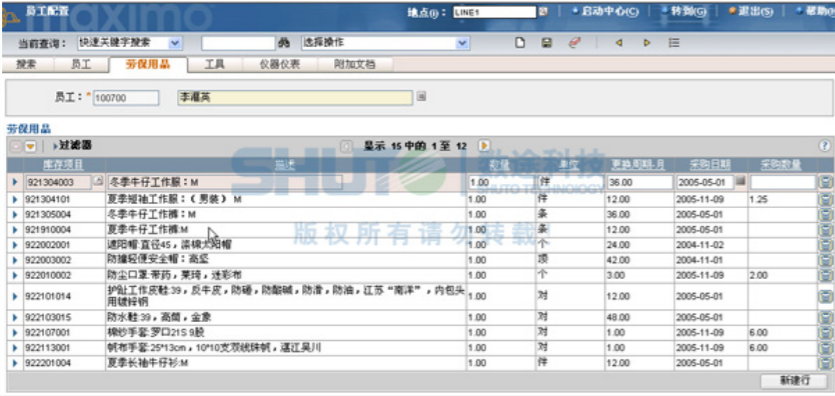This screenshot has height=396, width=835.
Task: Open the 工具 tab
Action: [215, 64]
